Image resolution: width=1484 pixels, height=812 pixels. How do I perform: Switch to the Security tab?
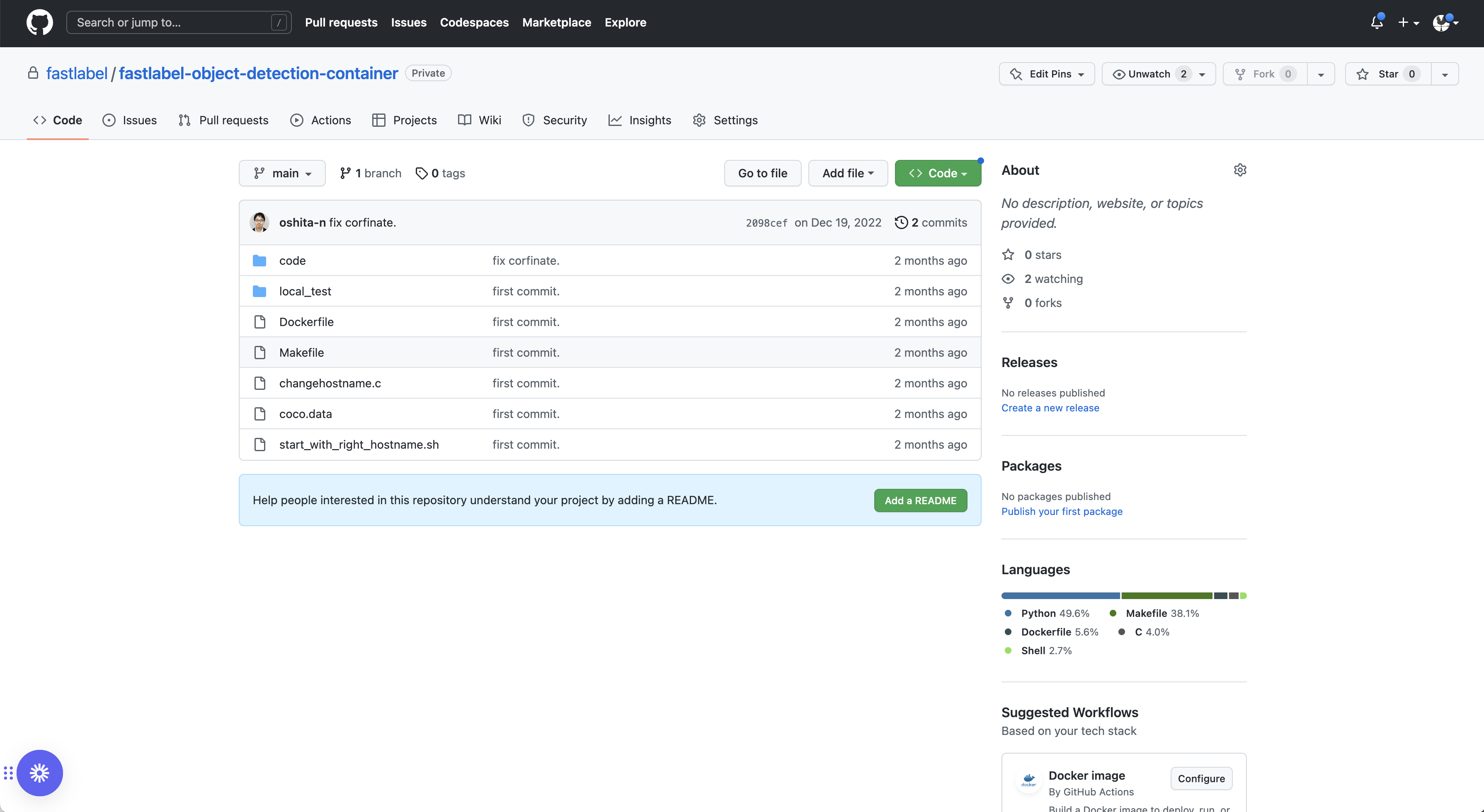coord(555,121)
